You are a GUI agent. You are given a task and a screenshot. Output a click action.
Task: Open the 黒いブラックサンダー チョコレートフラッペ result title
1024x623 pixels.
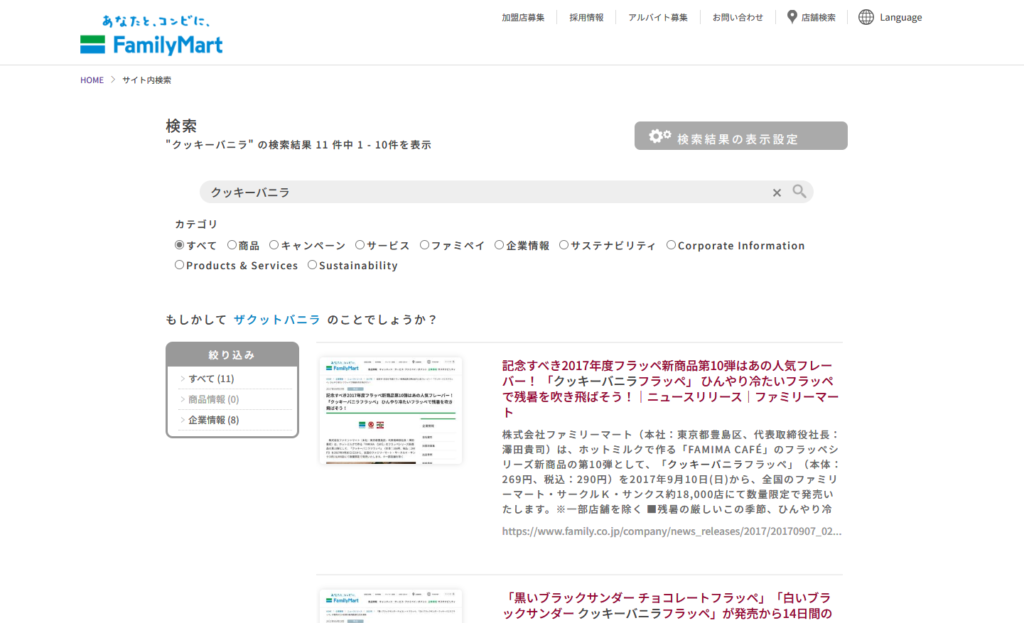pyautogui.click(x=667, y=605)
